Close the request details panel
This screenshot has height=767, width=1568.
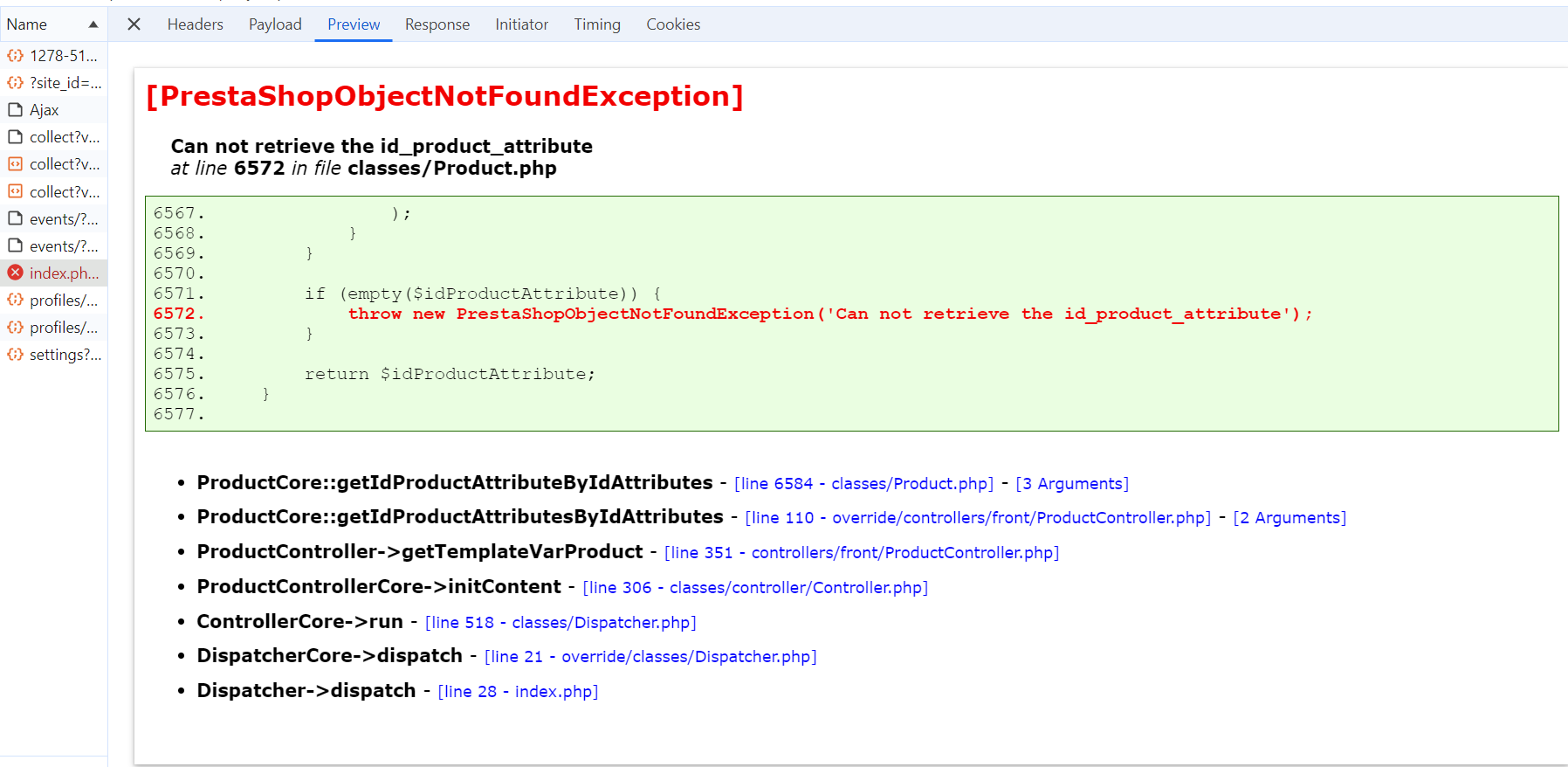tap(134, 24)
